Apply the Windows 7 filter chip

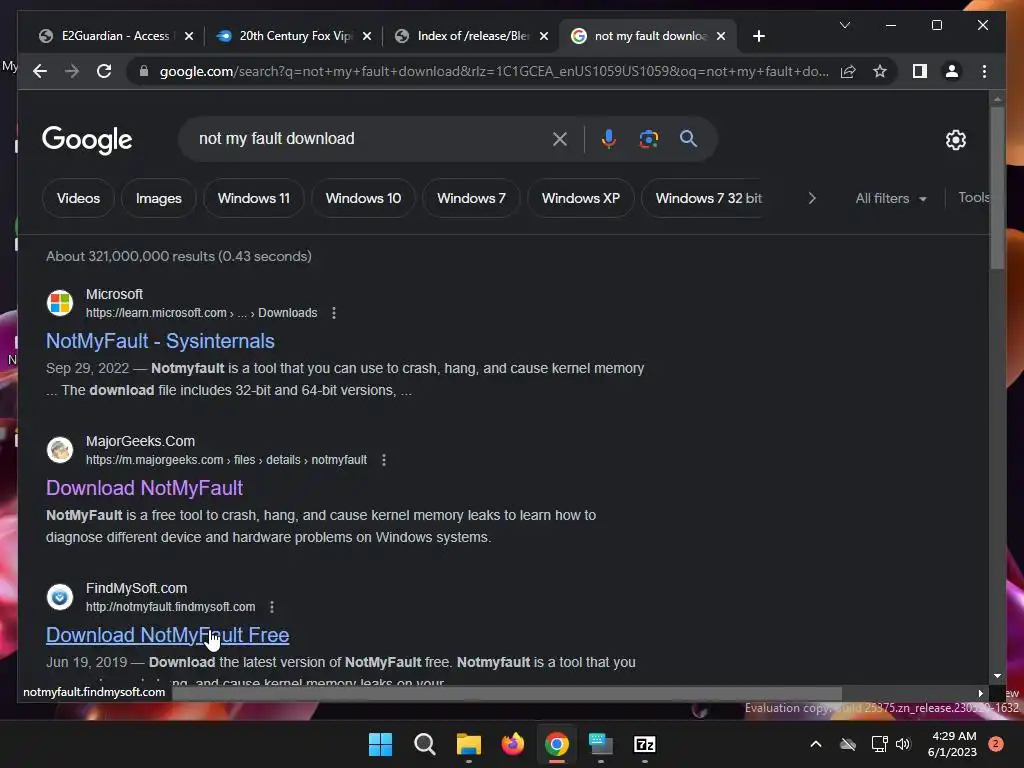471,198
